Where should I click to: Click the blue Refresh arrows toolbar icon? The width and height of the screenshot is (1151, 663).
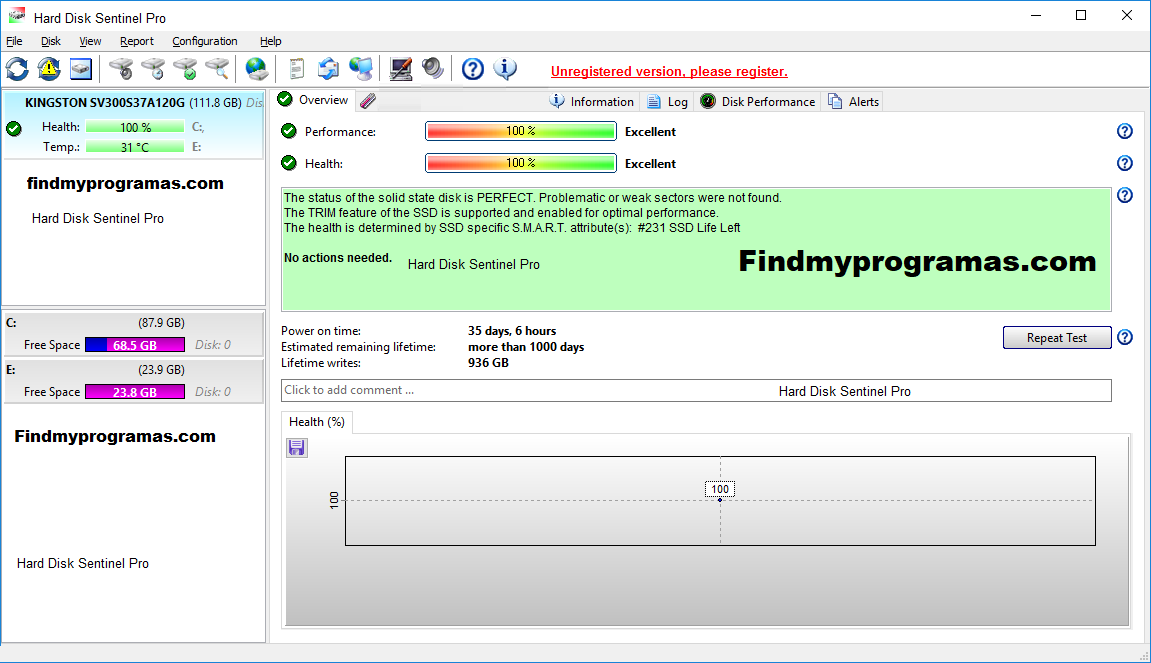[x=18, y=69]
